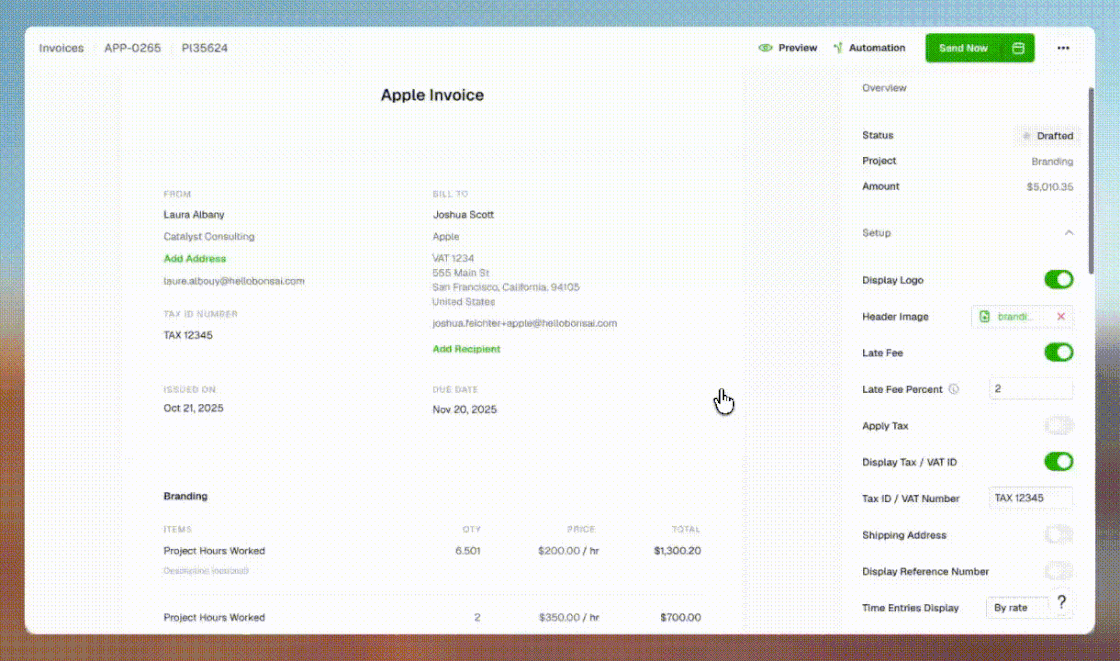Click the quantity 6.501
Image resolution: width=1120 pixels, height=661 pixels.
point(468,551)
